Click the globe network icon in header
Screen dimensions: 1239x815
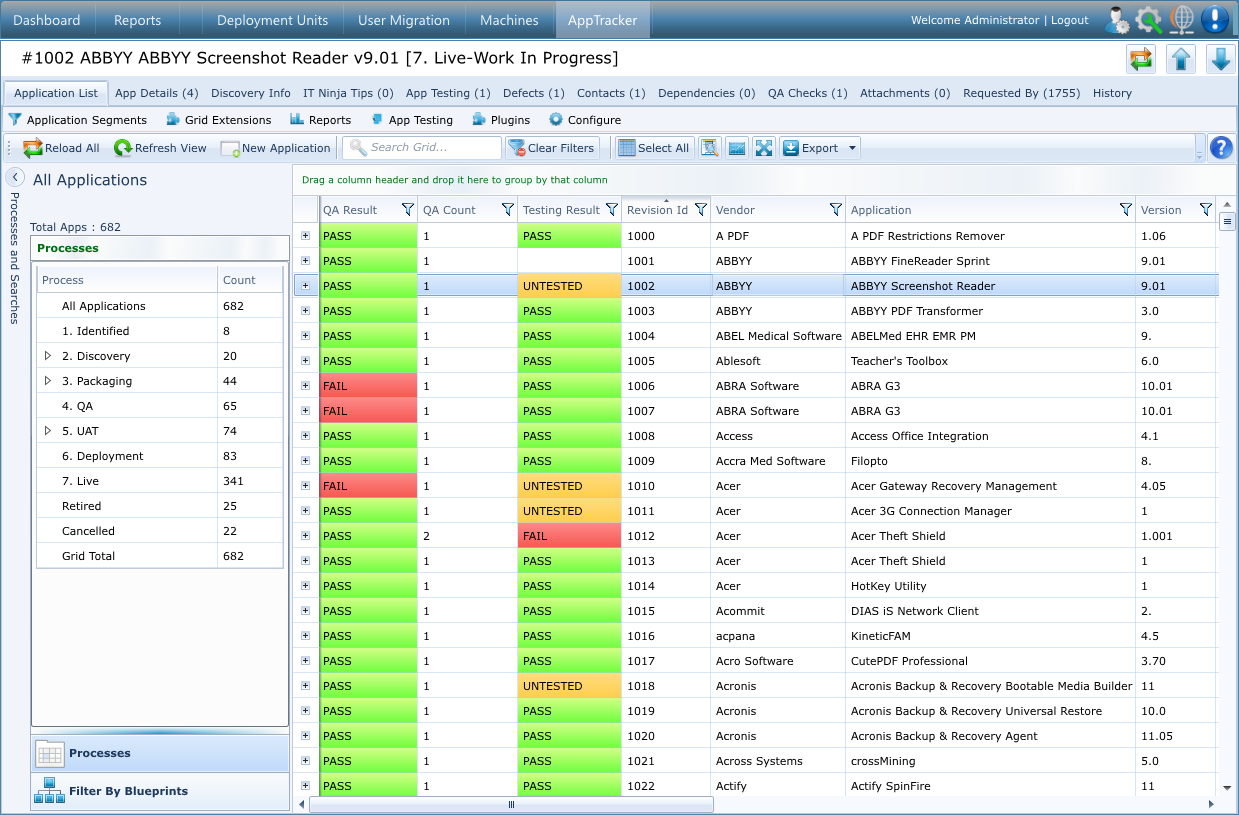(1182, 19)
